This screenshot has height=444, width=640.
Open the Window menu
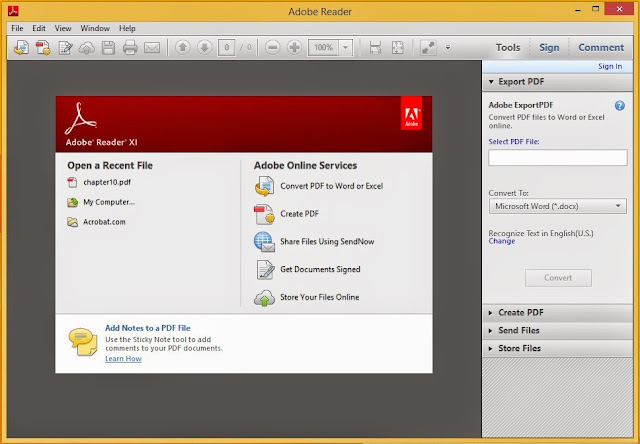point(95,28)
